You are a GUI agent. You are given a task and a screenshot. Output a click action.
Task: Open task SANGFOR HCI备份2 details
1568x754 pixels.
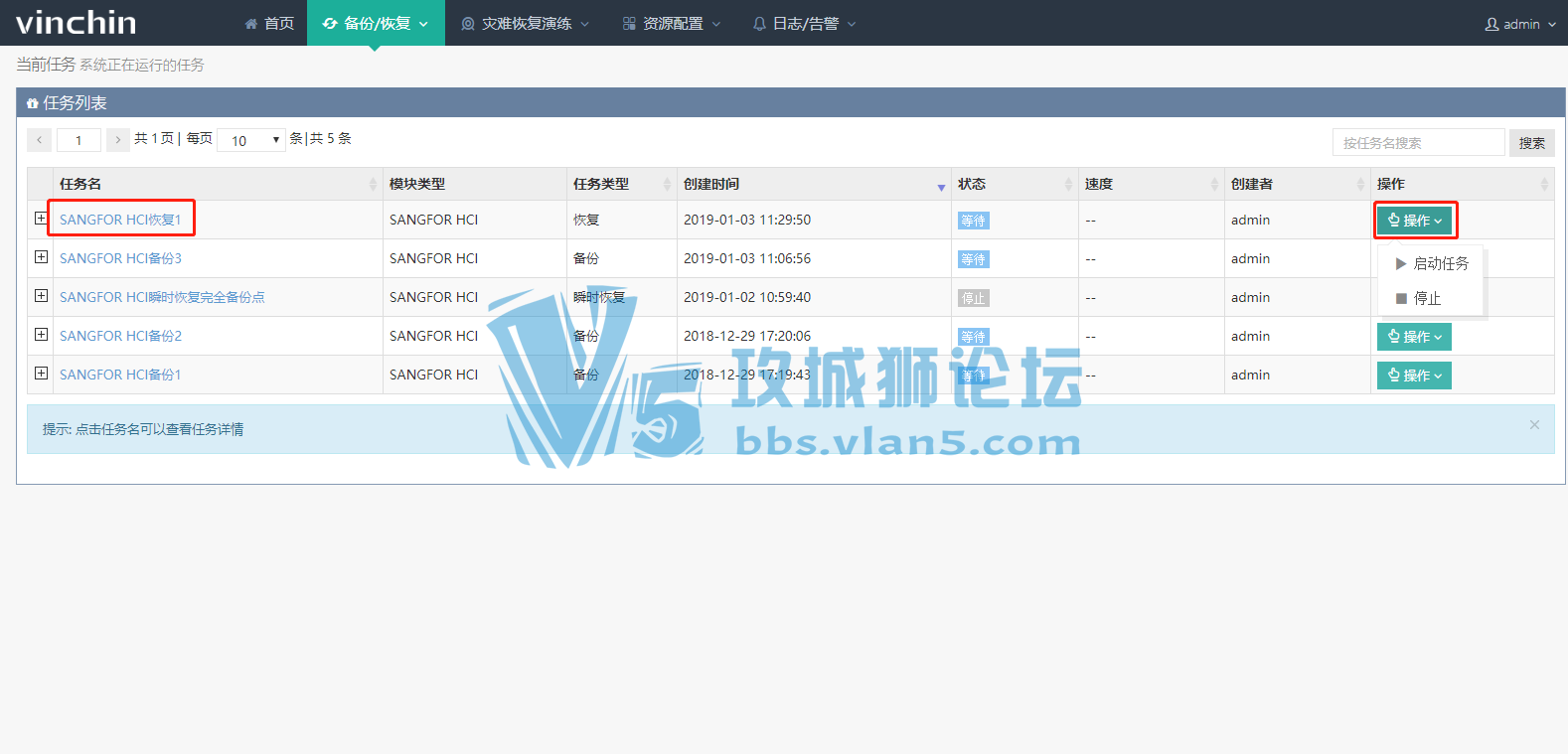120,336
